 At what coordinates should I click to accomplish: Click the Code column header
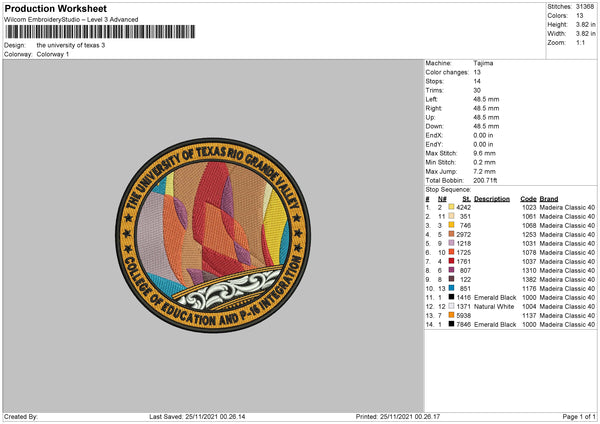click(x=528, y=199)
